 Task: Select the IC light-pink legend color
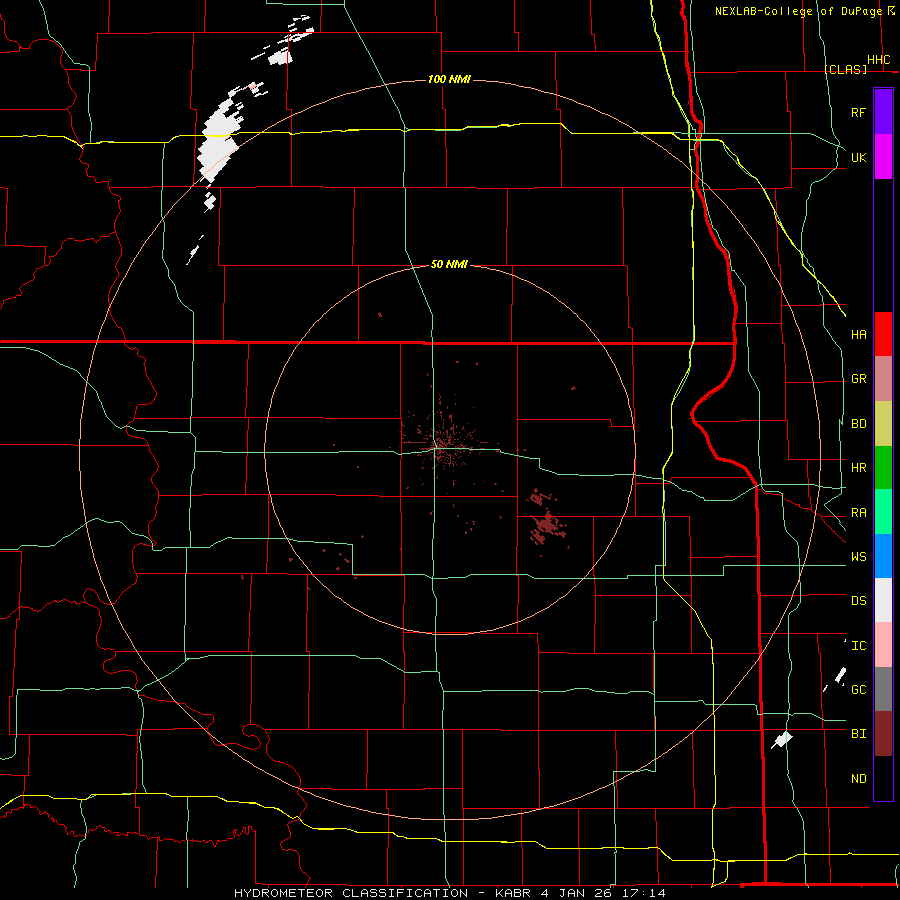883,645
